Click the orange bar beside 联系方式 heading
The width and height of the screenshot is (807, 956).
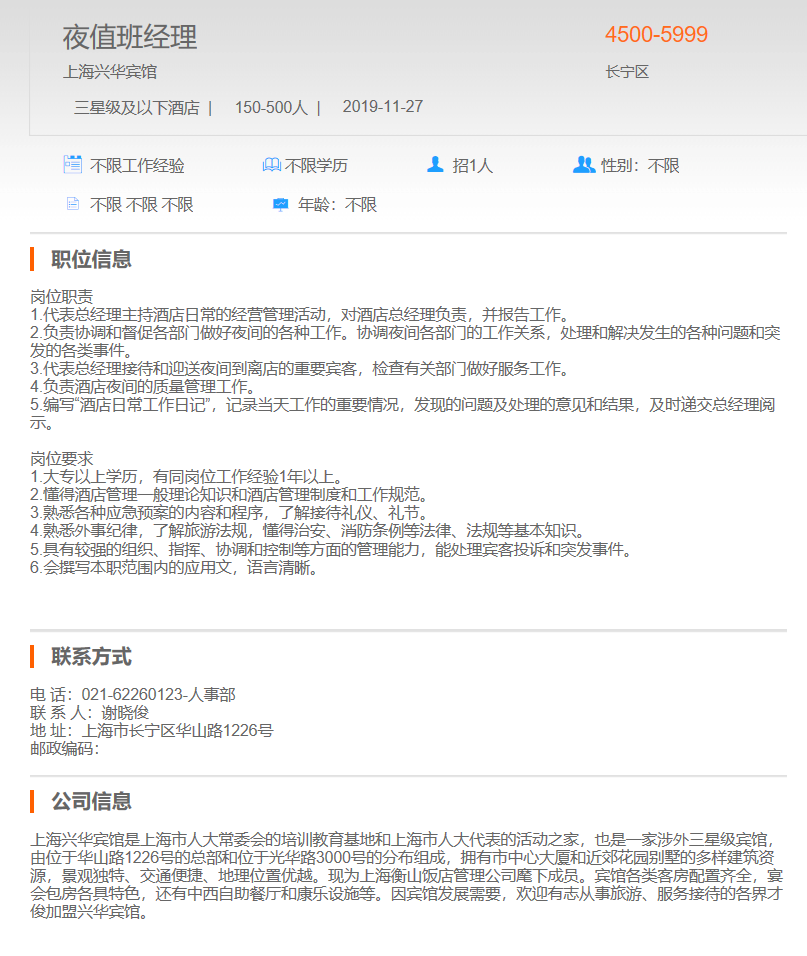click(x=32, y=657)
